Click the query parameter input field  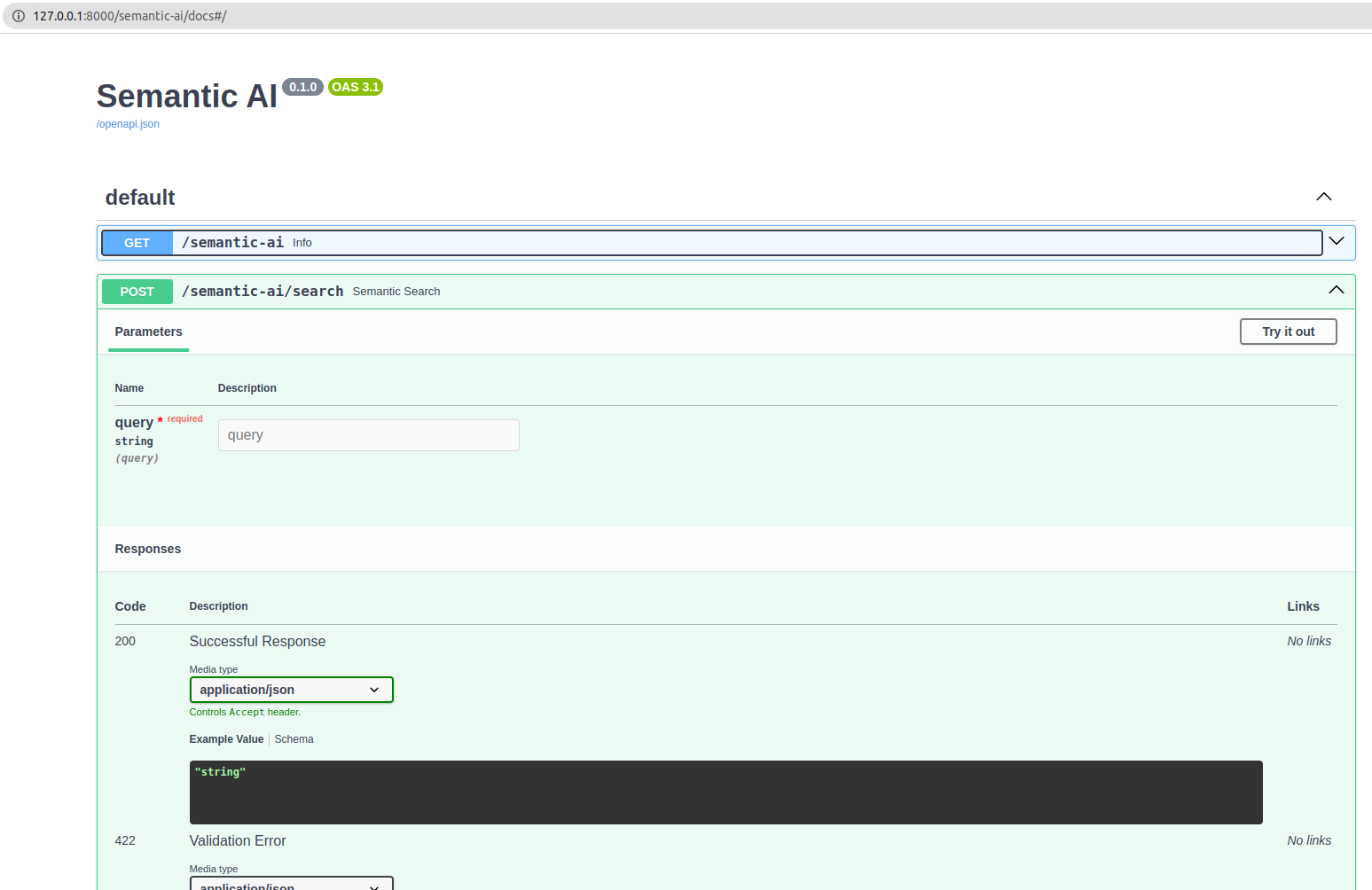368,434
